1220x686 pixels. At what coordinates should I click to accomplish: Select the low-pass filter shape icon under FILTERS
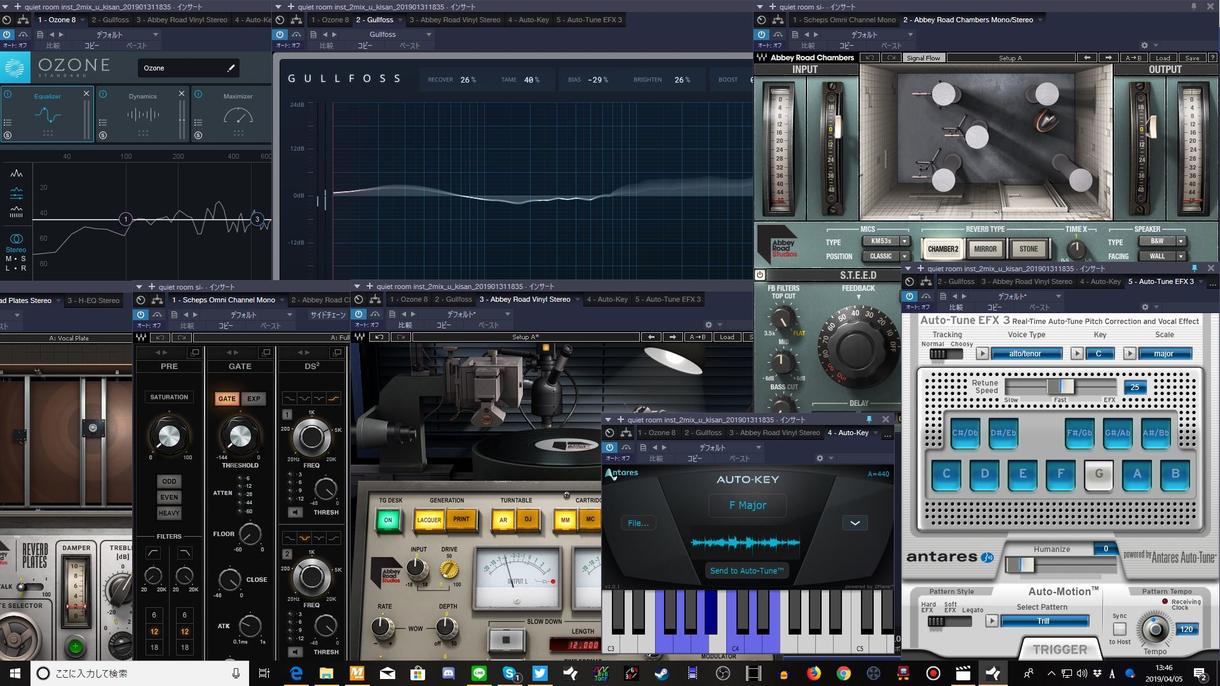click(x=184, y=553)
